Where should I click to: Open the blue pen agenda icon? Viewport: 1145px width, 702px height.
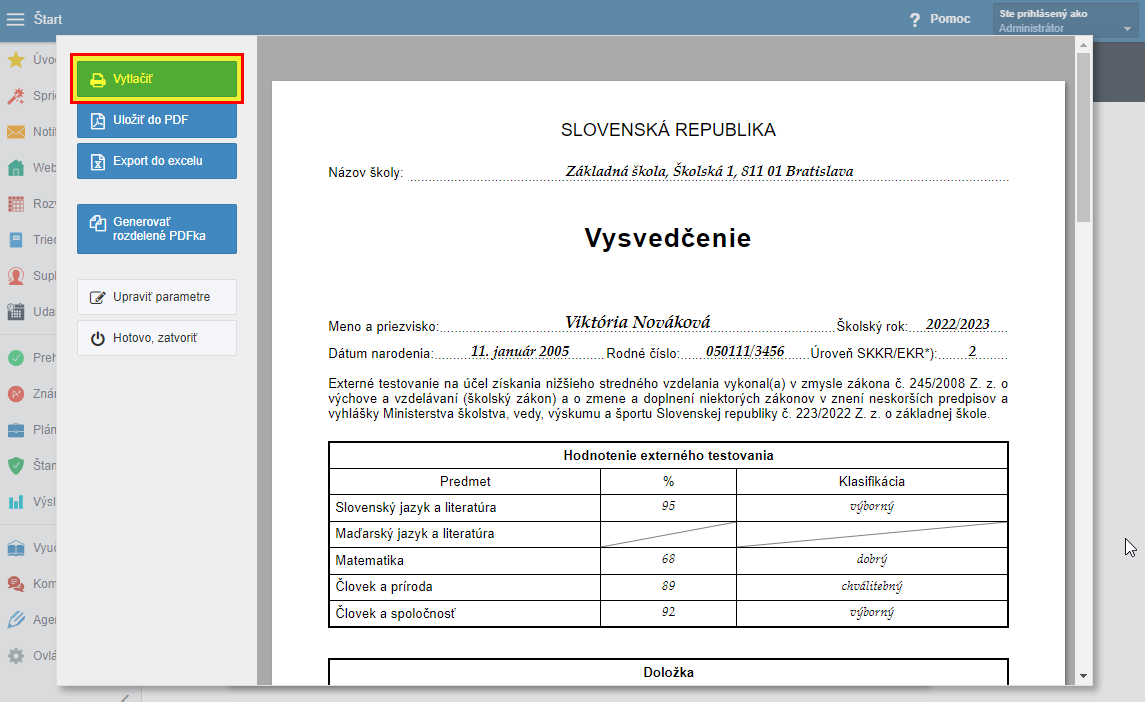coord(15,619)
